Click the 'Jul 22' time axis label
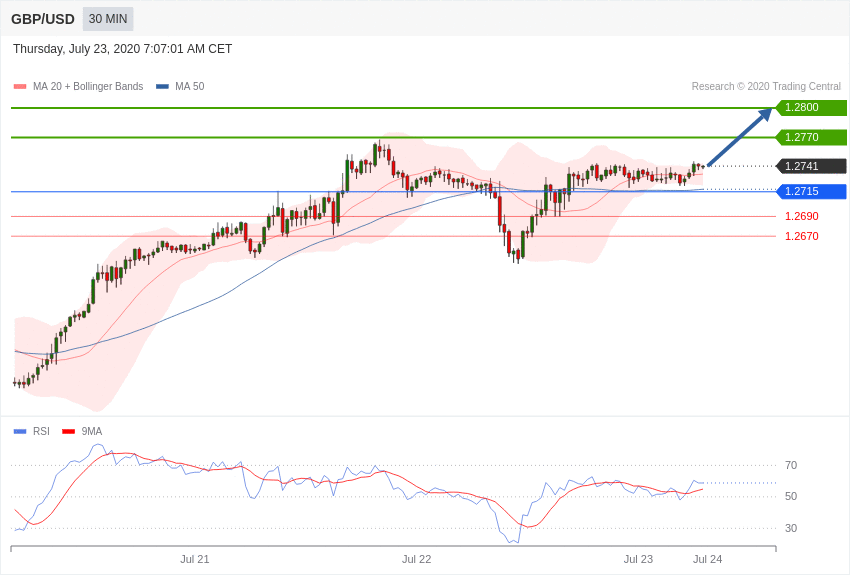The height and width of the screenshot is (576, 850). pyautogui.click(x=416, y=559)
